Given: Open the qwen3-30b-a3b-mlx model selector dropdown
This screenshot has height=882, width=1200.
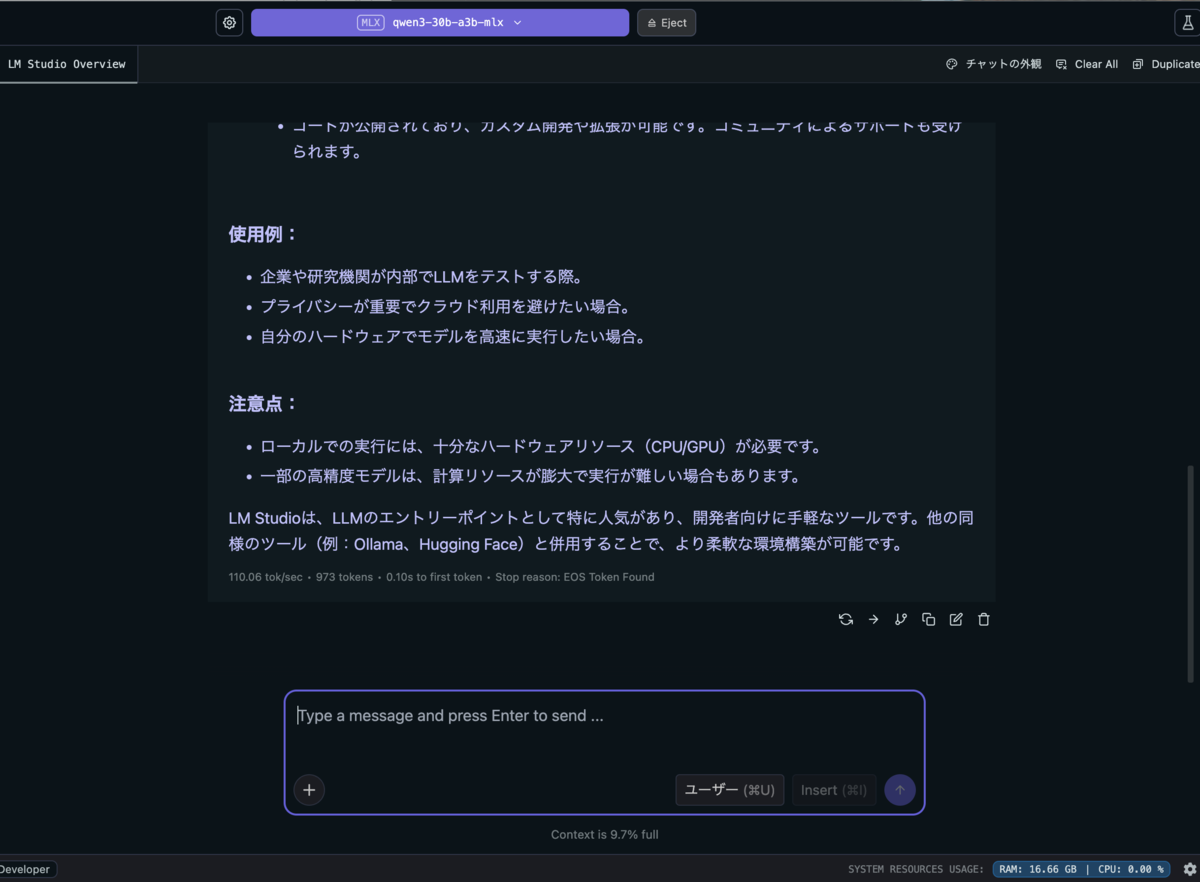Looking at the screenshot, I should point(440,23).
